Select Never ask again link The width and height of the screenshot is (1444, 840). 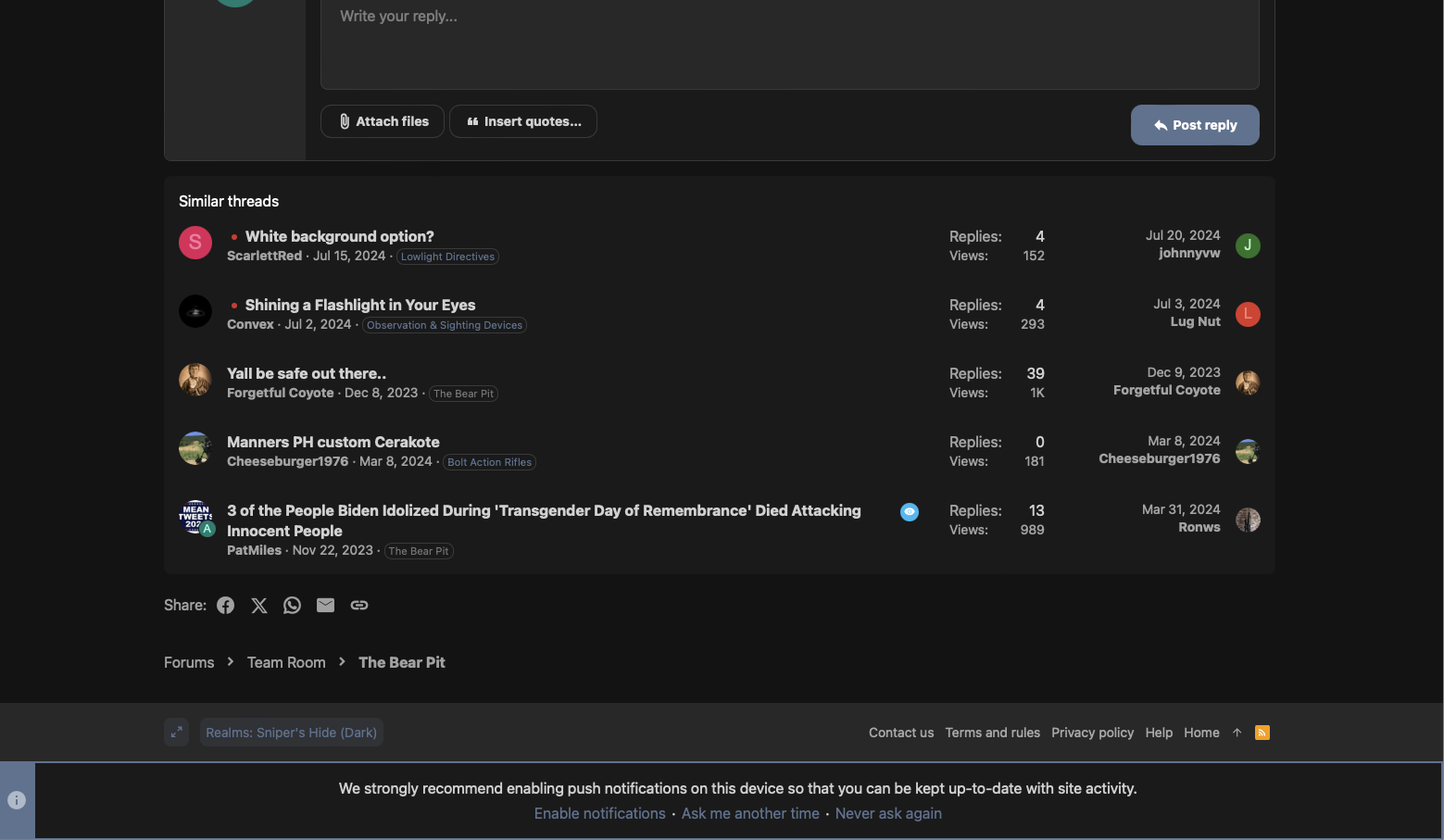tap(888, 814)
